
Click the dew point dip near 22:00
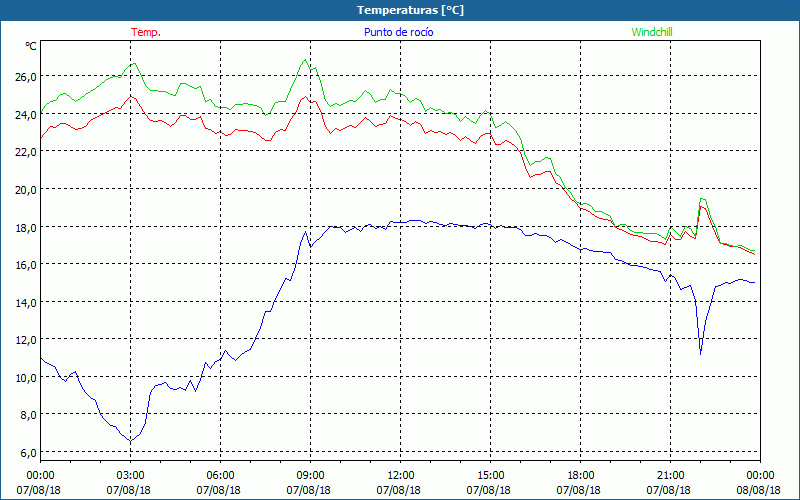click(701, 354)
